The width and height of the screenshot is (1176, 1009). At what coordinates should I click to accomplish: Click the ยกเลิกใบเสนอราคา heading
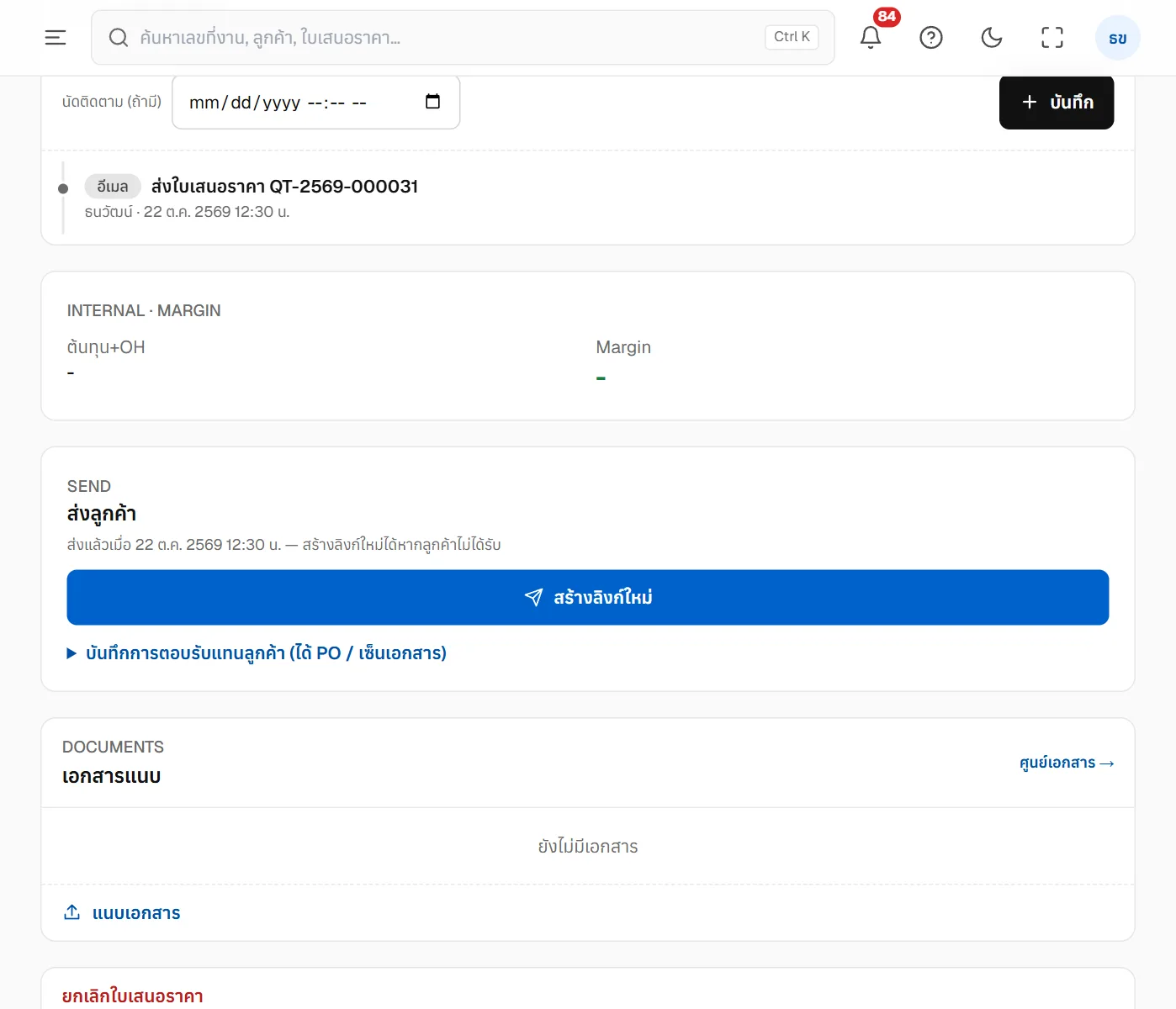(133, 996)
